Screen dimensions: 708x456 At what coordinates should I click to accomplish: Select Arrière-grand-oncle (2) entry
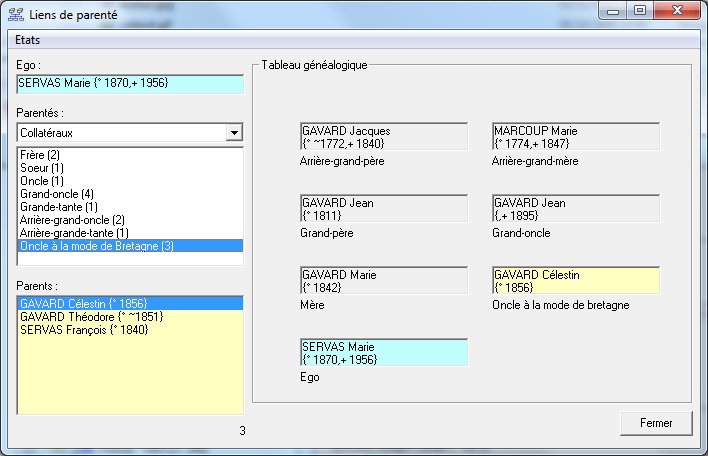[x=72, y=220]
